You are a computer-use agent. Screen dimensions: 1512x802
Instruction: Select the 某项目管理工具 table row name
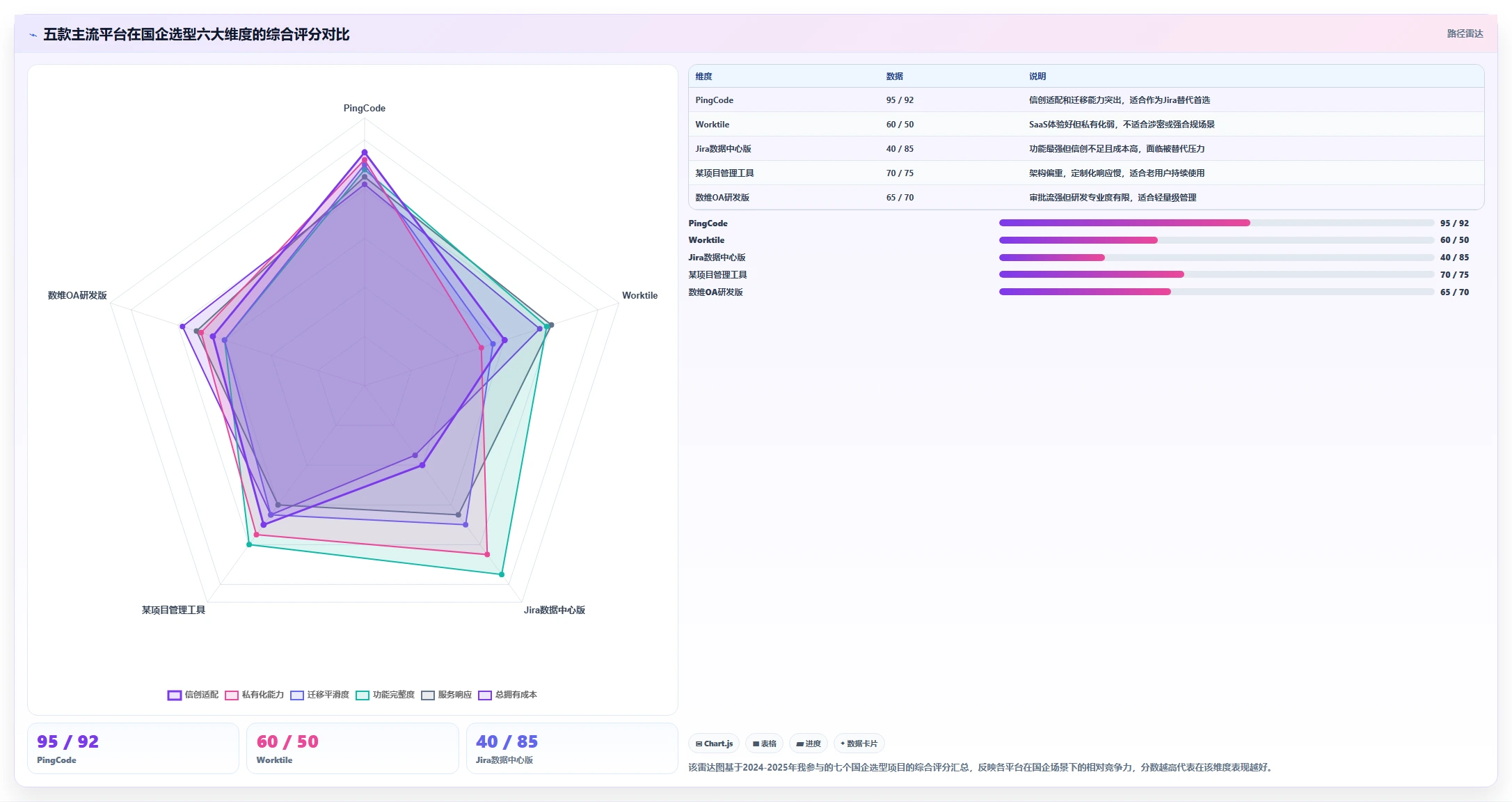724,173
